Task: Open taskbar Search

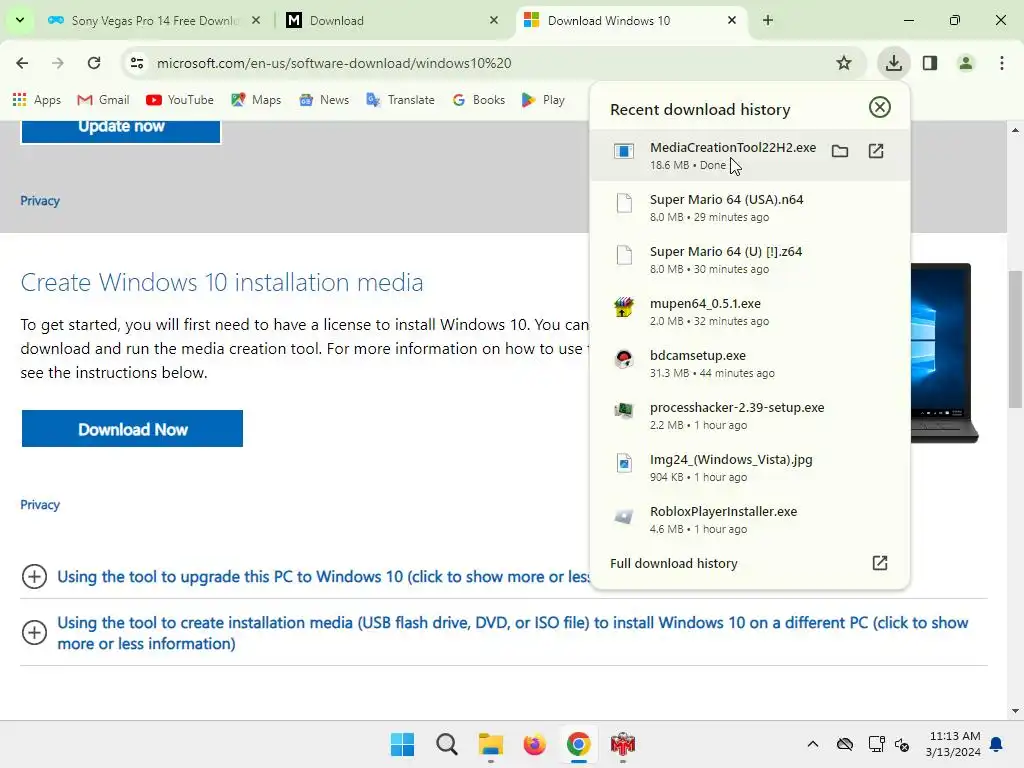Action: click(447, 744)
